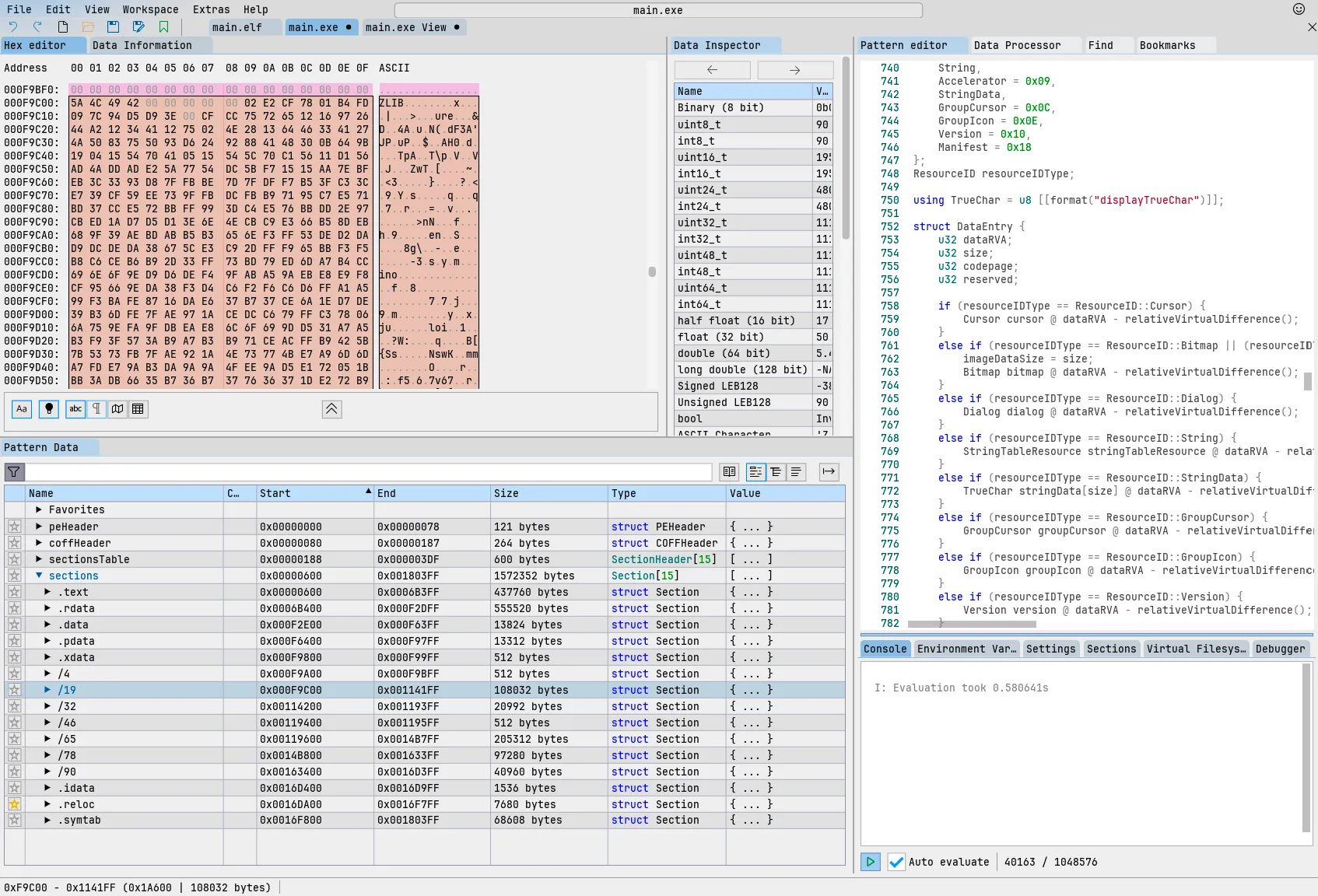Image resolution: width=1318 pixels, height=896 pixels.
Task: Toggle the favorite star on the .symtab row
Action: coord(14,820)
